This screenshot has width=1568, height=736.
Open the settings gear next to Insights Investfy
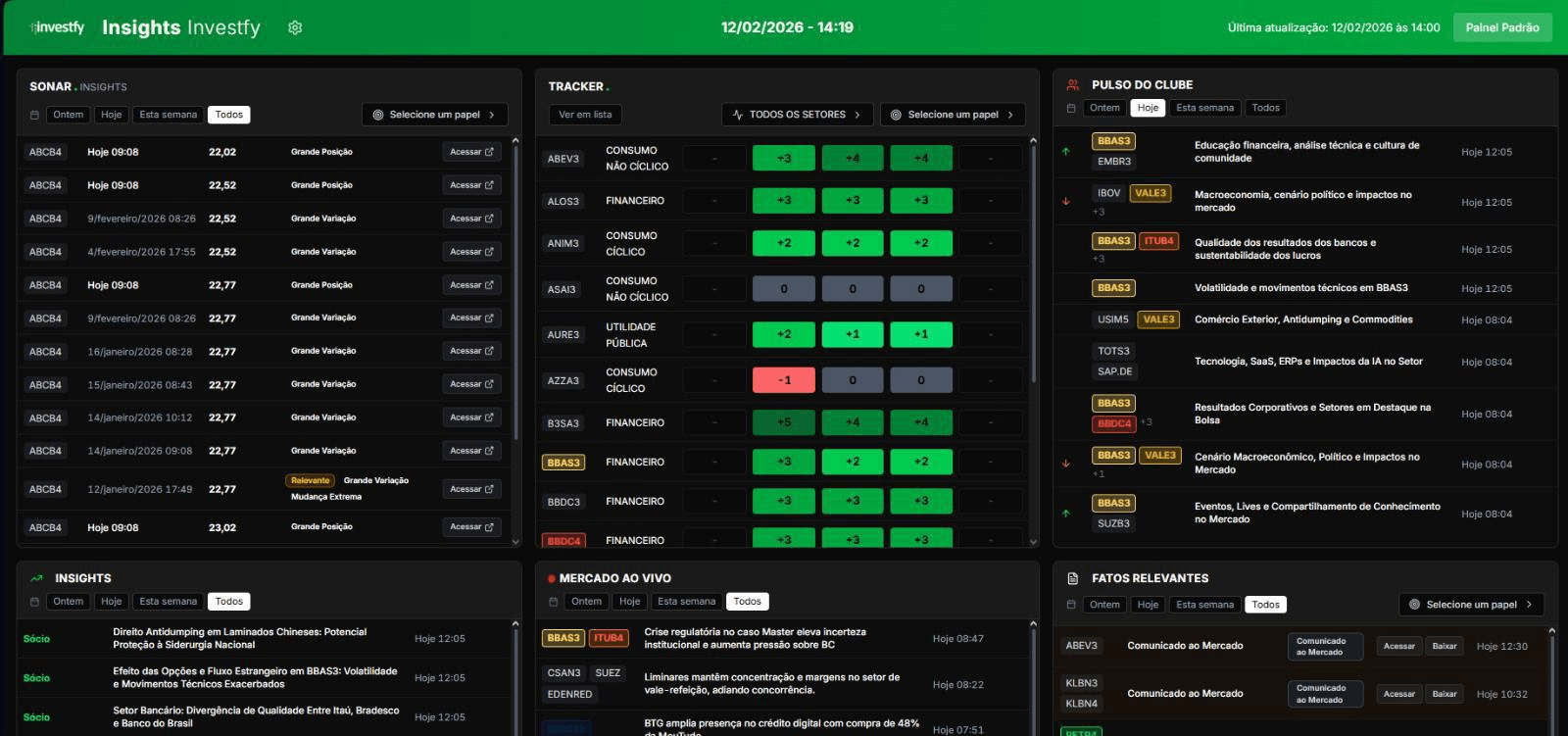[x=295, y=27]
